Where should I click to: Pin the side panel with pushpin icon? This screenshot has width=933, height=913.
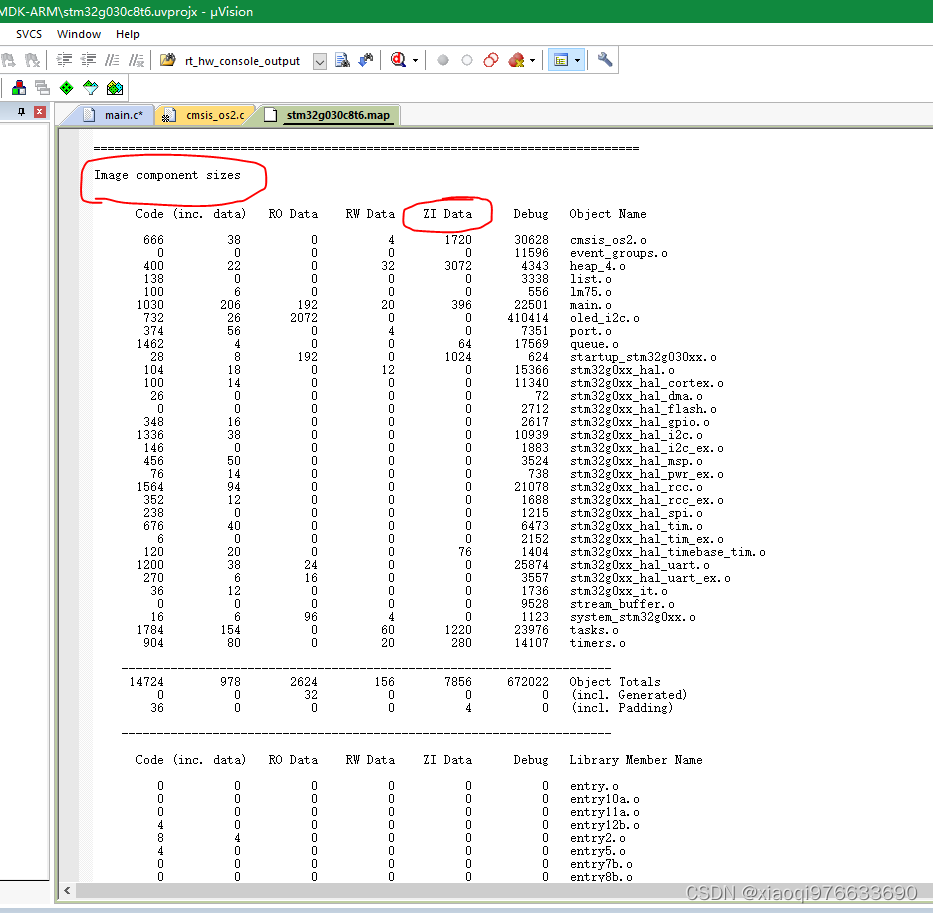click(21, 112)
